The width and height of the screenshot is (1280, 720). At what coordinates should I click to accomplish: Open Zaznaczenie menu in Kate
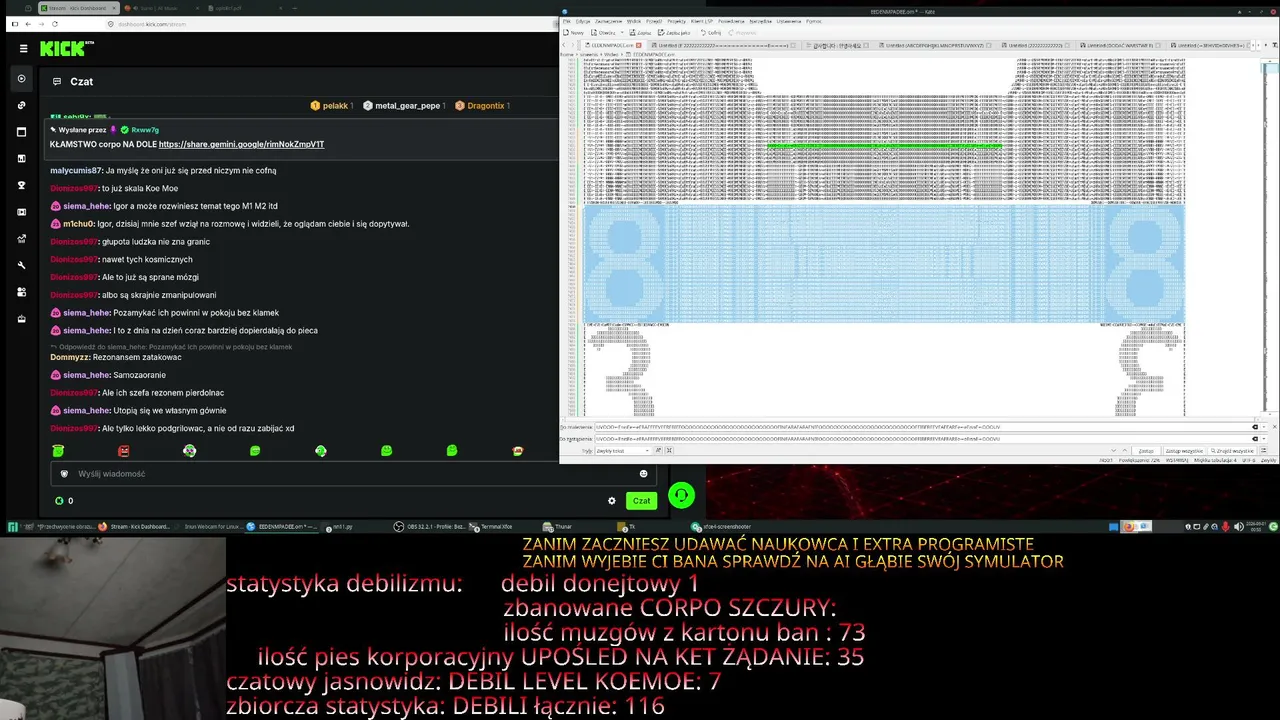608,21
